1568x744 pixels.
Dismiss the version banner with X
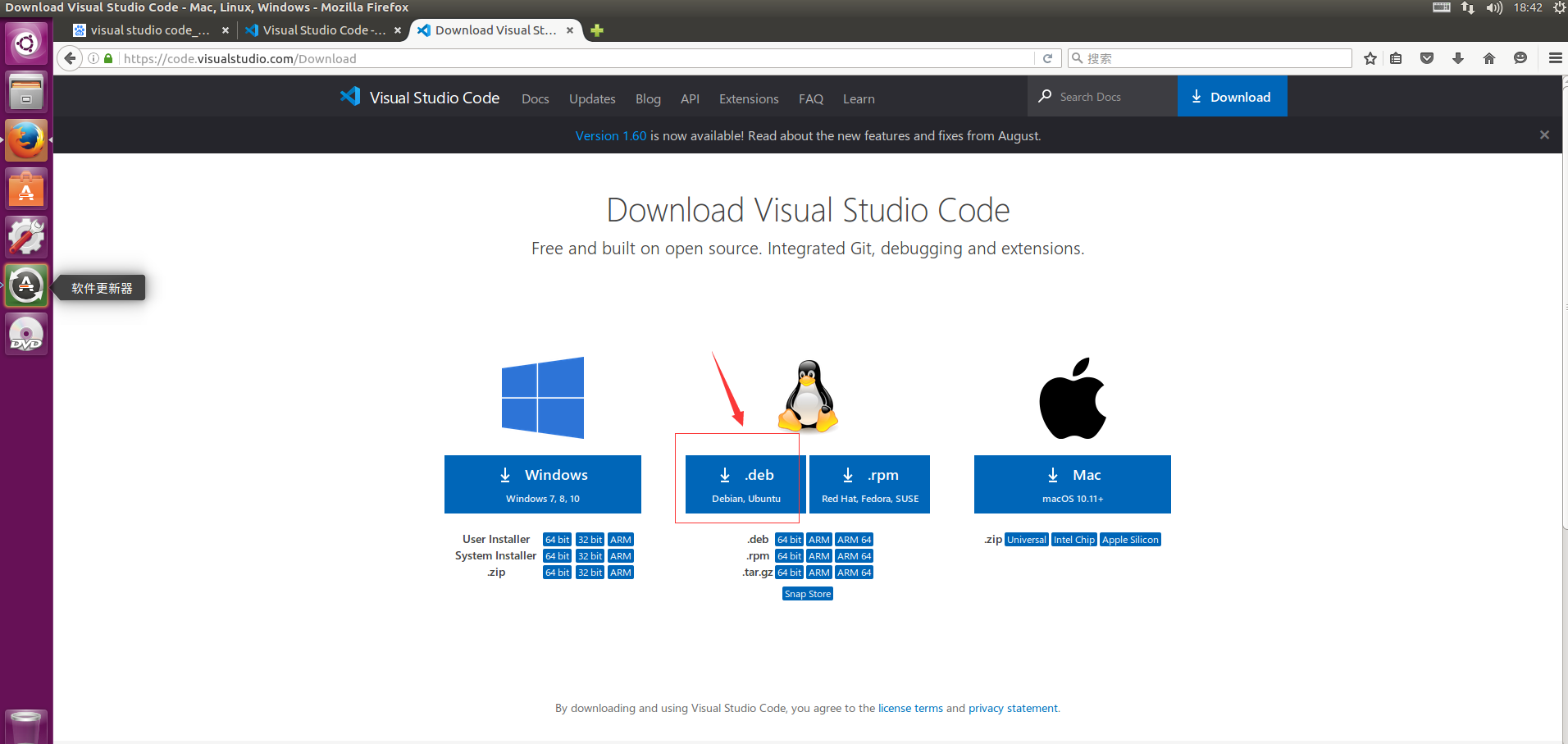[x=1544, y=135]
